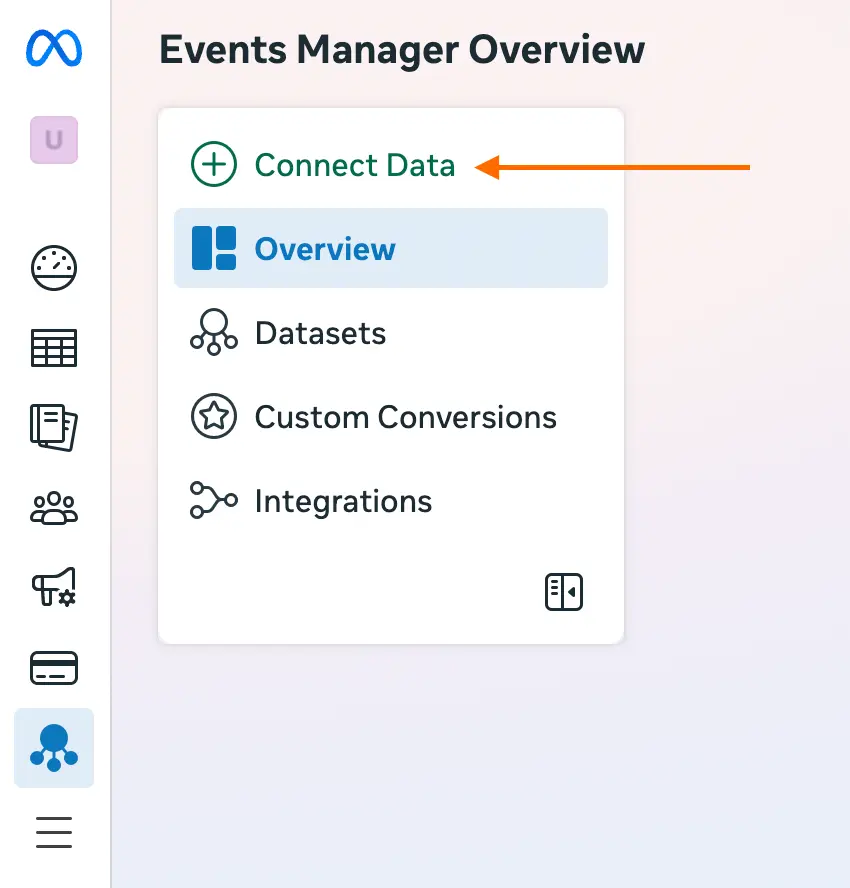Image resolution: width=850 pixels, height=888 pixels.
Task: Switch to the Datasets section
Action: [320, 333]
